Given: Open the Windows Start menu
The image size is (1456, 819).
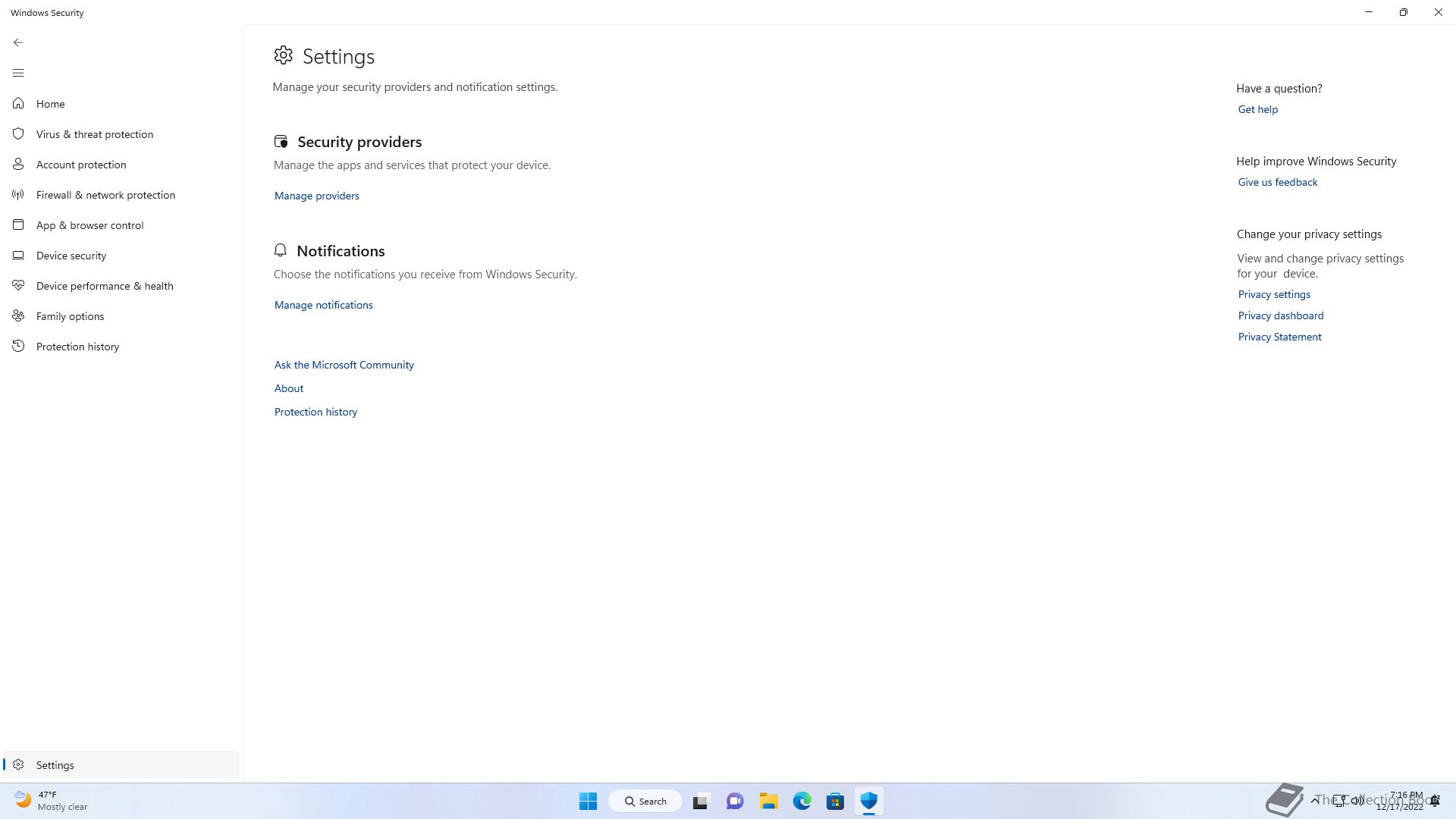Looking at the screenshot, I should [x=588, y=801].
